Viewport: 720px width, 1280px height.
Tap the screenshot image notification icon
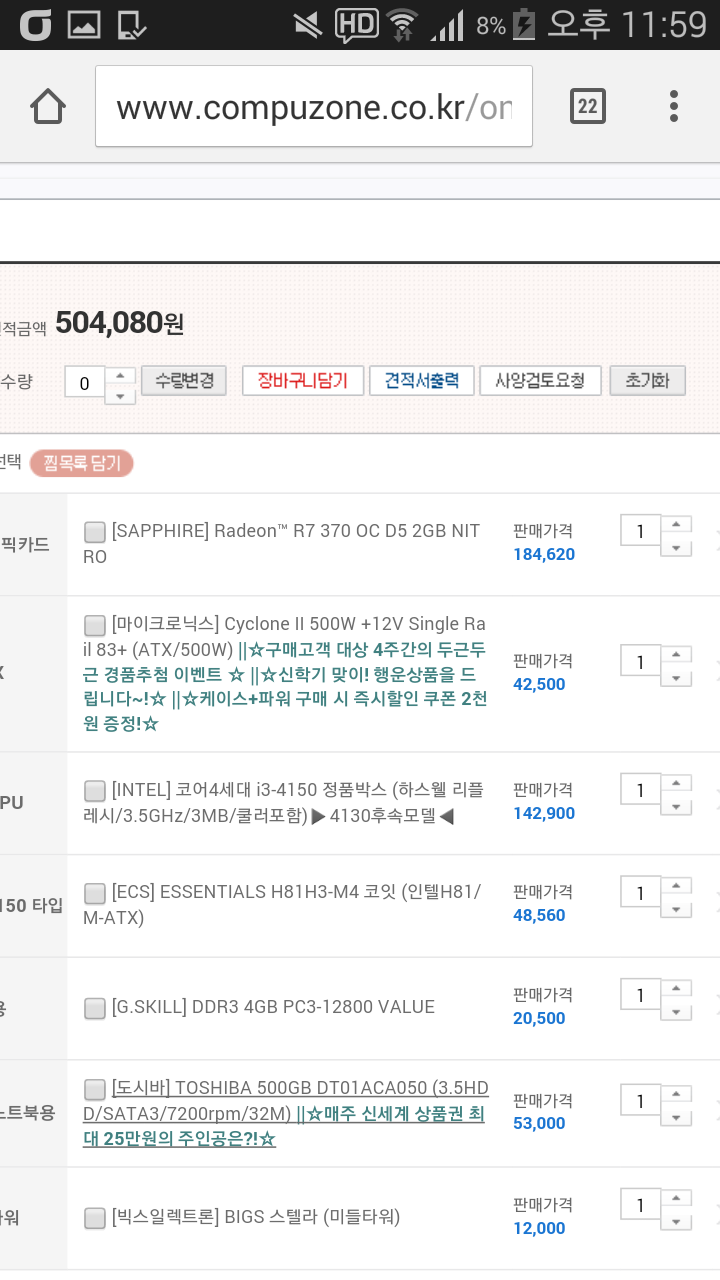pyautogui.click(x=84, y=24)
